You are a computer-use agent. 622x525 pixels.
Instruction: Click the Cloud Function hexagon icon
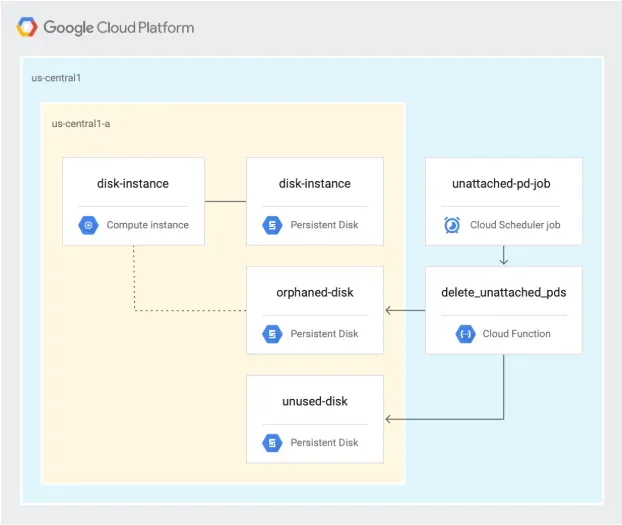coord(465,334)
